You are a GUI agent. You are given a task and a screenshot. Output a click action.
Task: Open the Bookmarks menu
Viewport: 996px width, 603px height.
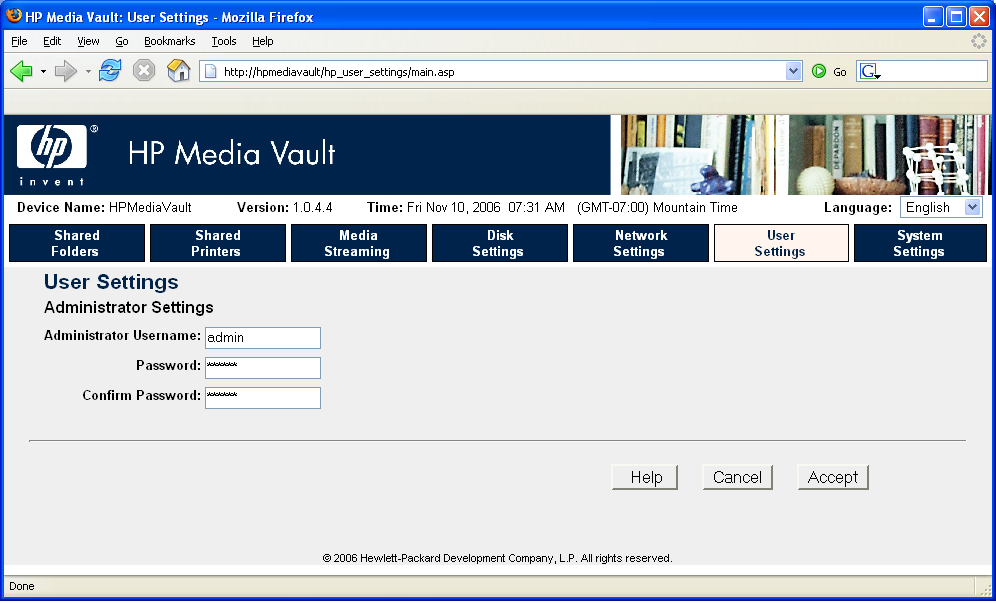[x=169, y=41]
